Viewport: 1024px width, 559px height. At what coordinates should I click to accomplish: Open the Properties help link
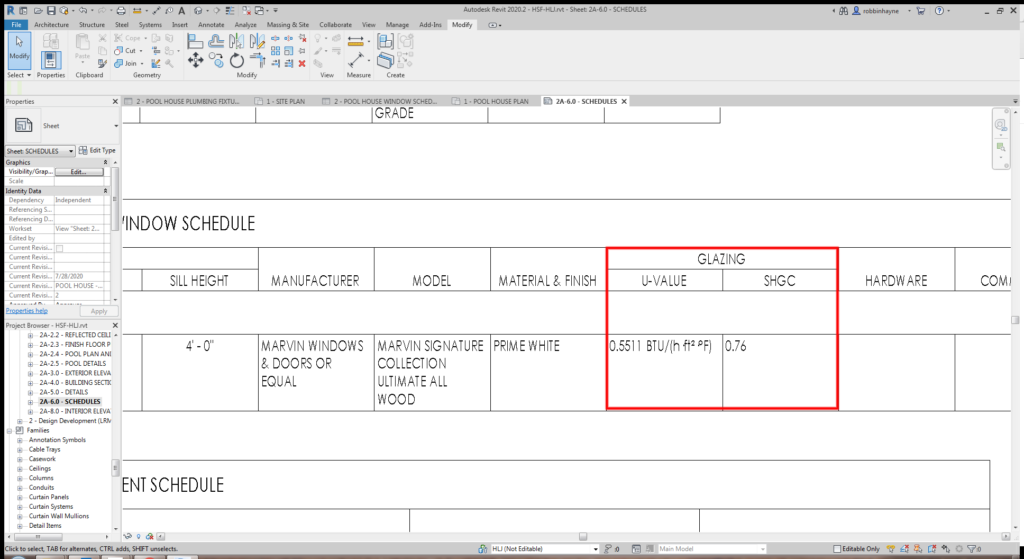pyautogui.click(x=27, y=311)
